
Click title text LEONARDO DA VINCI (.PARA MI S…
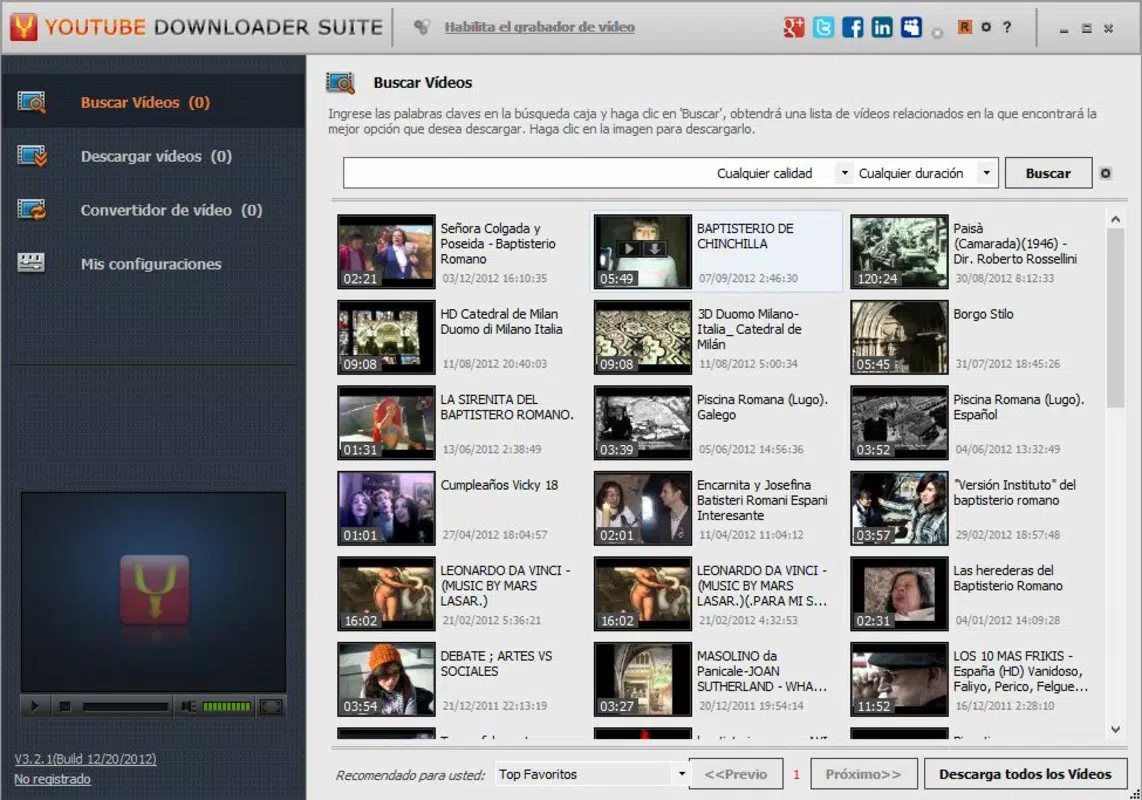click(762, 586)
